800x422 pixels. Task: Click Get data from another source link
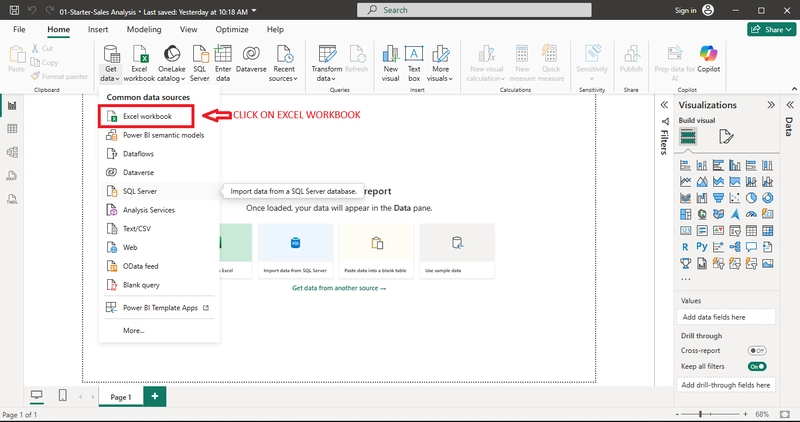[x=339, y=288]
